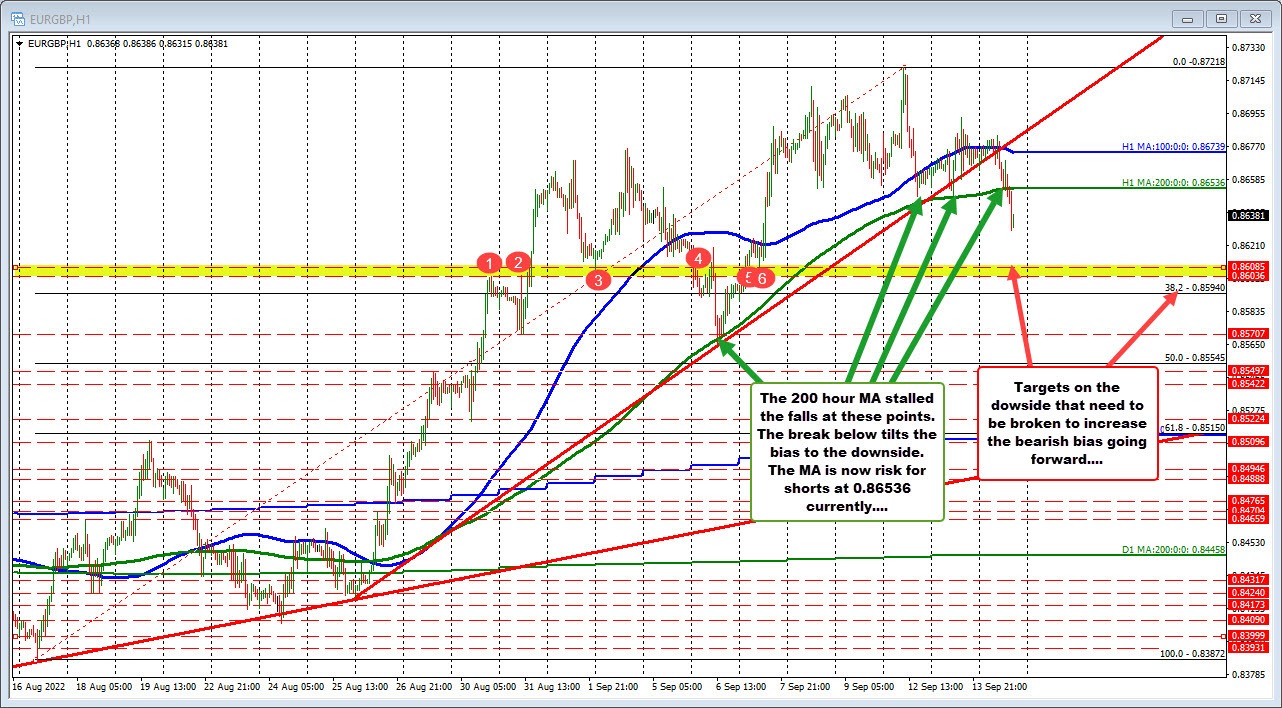Click the 0.87330 price scale value

point(1249,47)
